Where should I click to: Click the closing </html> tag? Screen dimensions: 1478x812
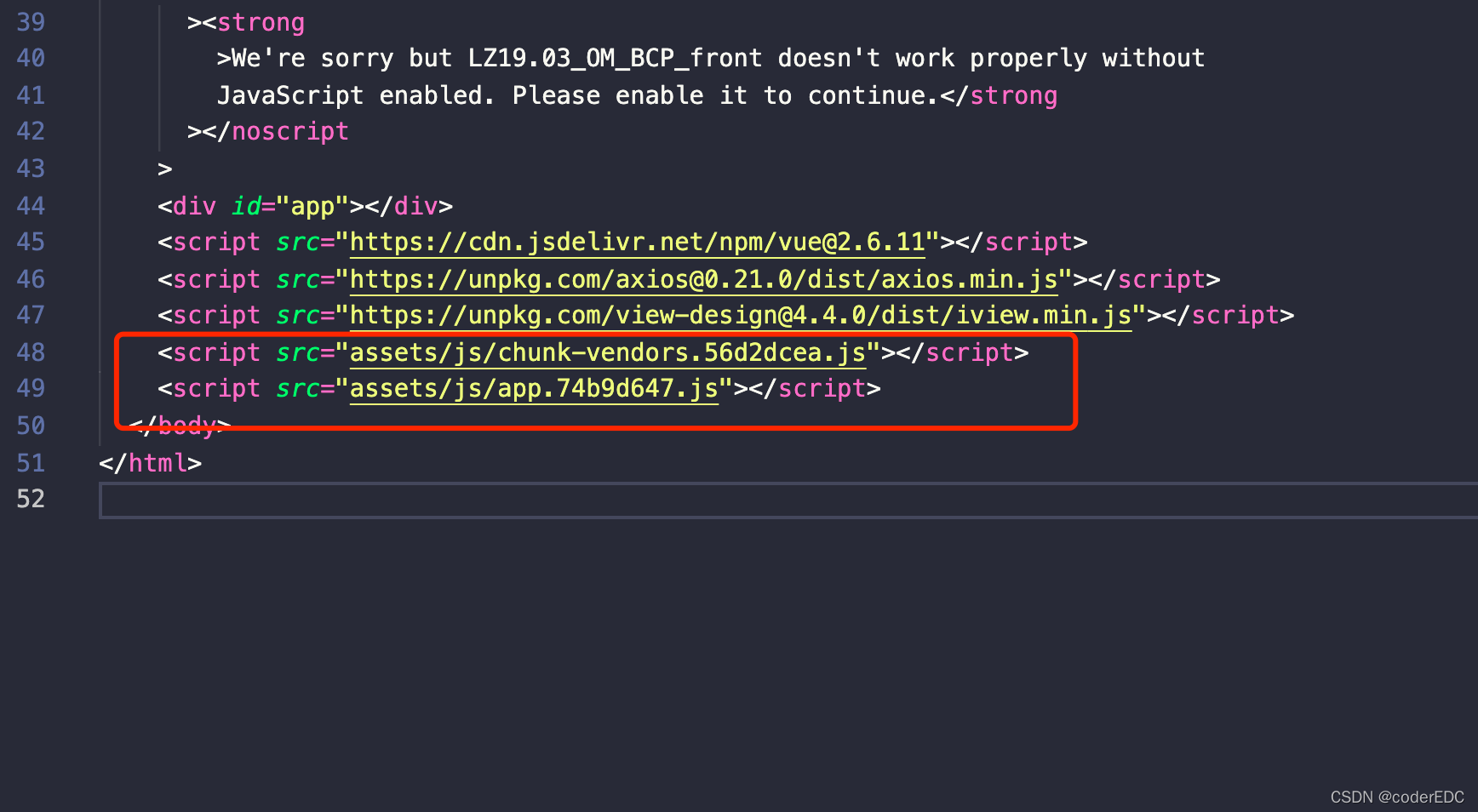click(150, 462)
